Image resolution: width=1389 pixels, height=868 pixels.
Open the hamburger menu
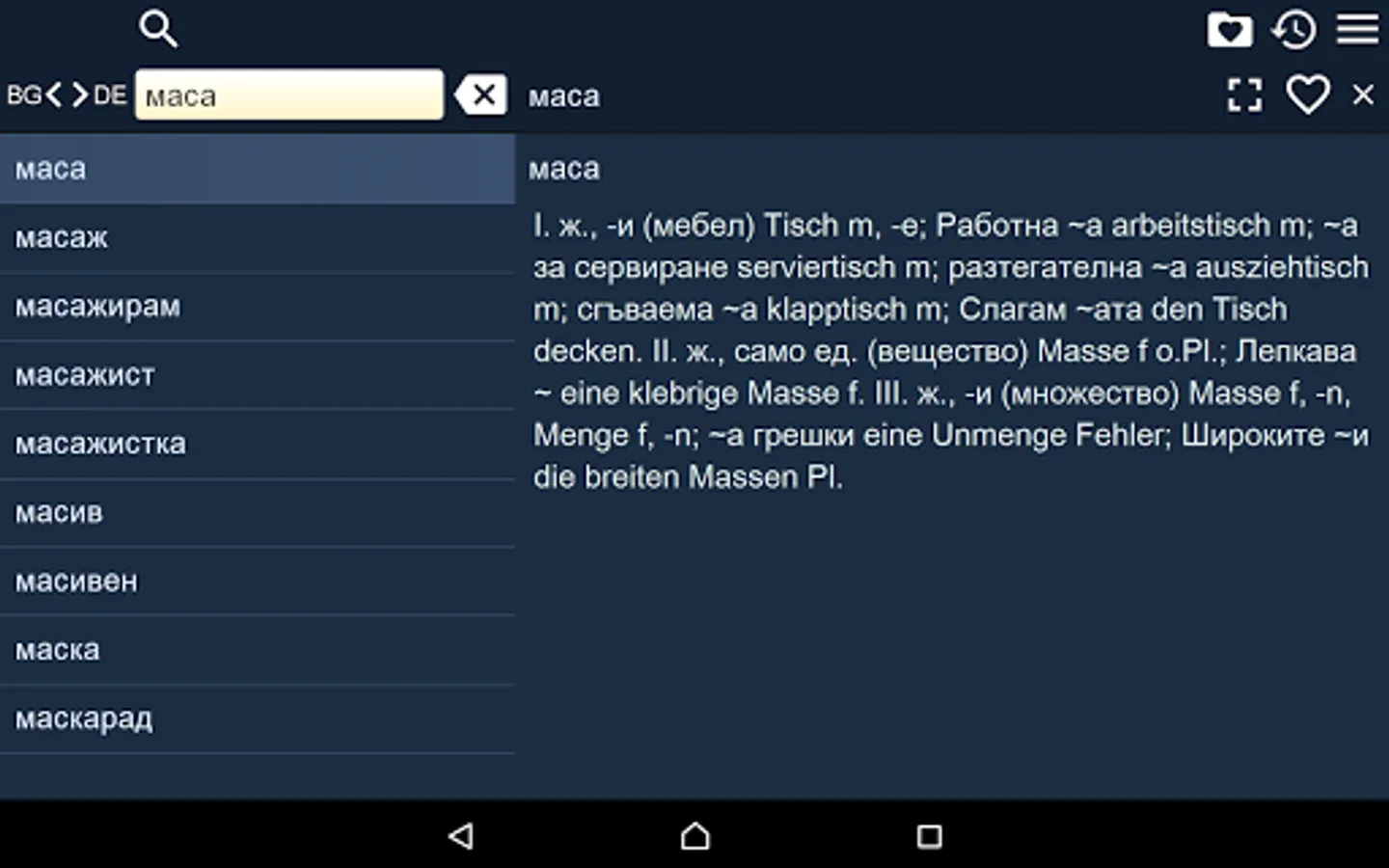click(x=1357, y=29)
